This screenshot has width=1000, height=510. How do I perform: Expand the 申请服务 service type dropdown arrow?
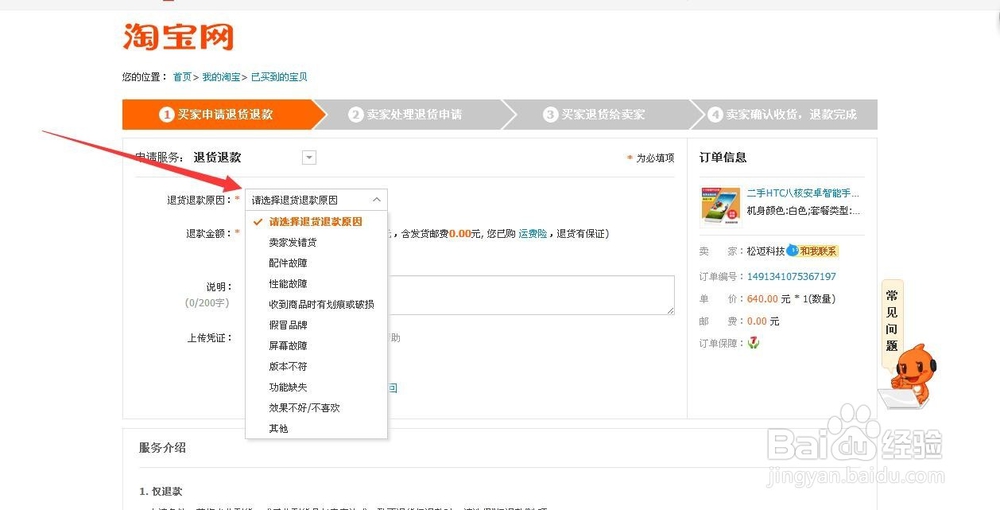309,157
